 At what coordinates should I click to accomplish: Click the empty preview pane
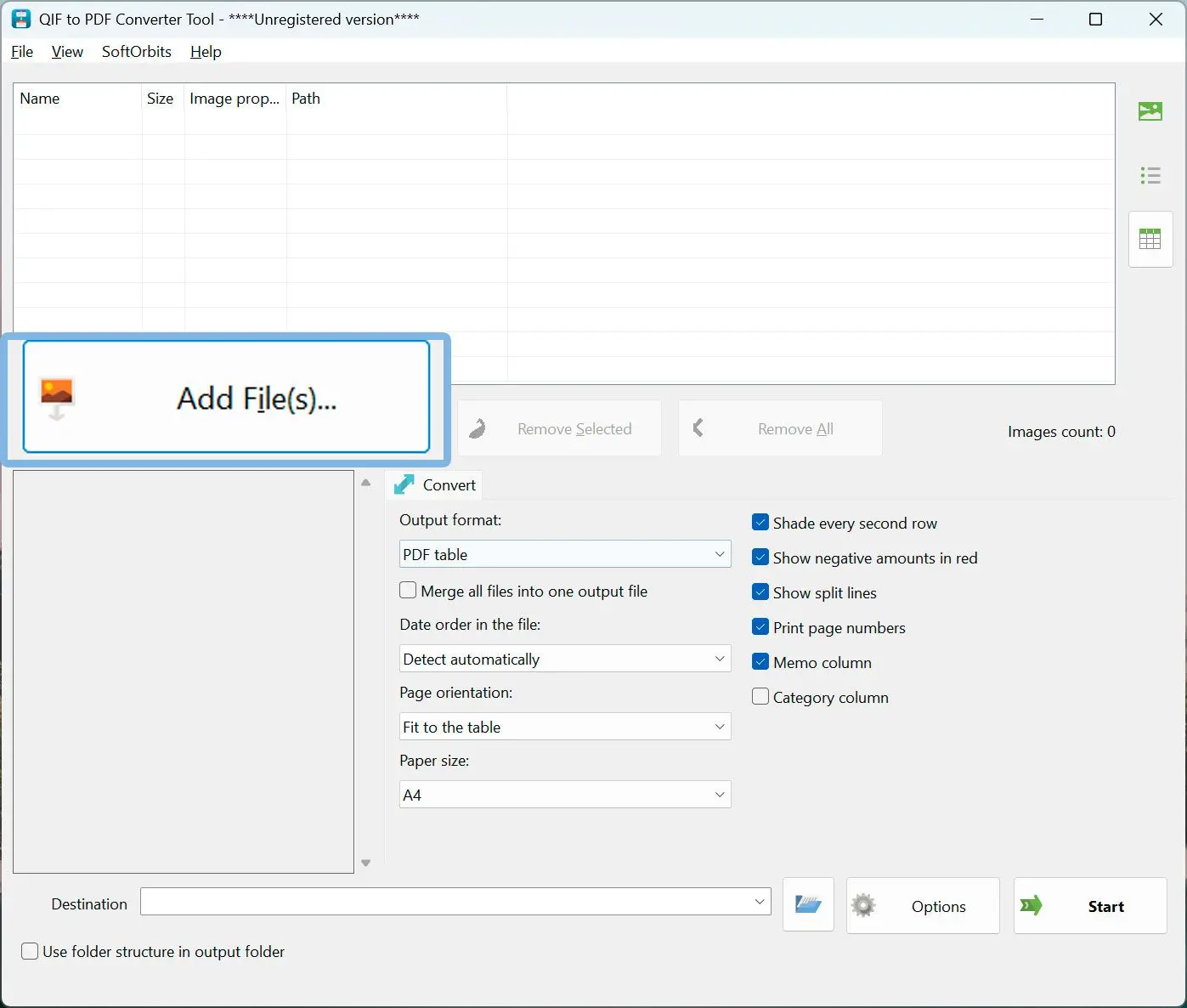[184, 671]
